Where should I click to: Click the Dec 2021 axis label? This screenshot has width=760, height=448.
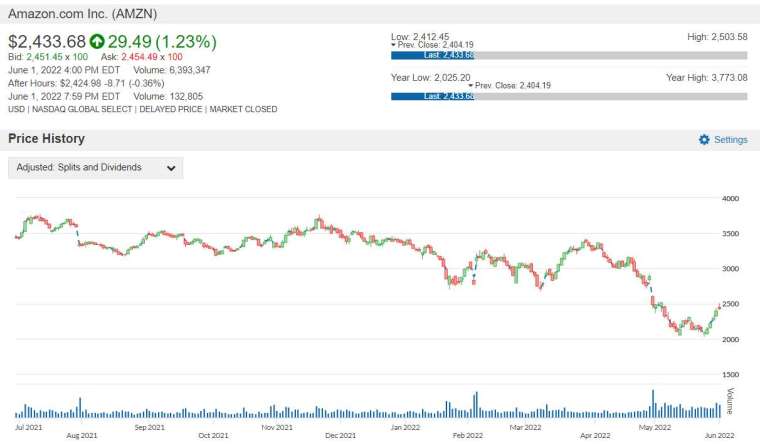click(340, 435)
